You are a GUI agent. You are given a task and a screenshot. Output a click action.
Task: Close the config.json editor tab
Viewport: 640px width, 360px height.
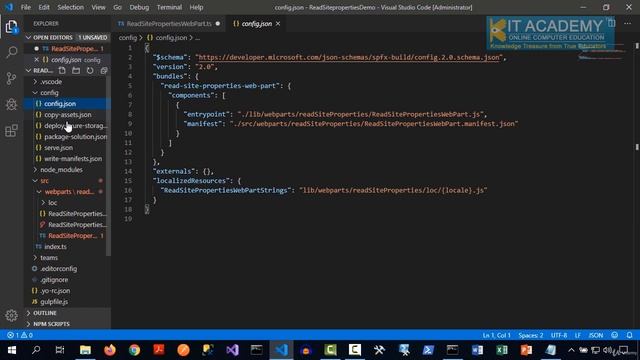point(278,24)
